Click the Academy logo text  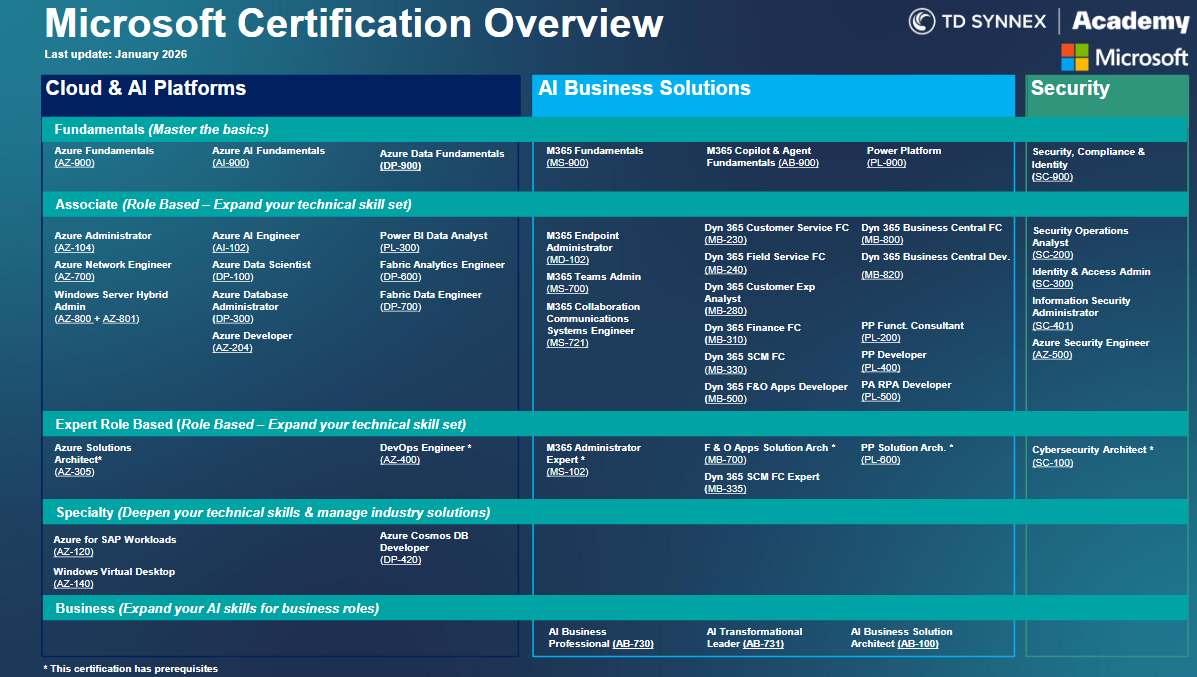(1129, 20)
